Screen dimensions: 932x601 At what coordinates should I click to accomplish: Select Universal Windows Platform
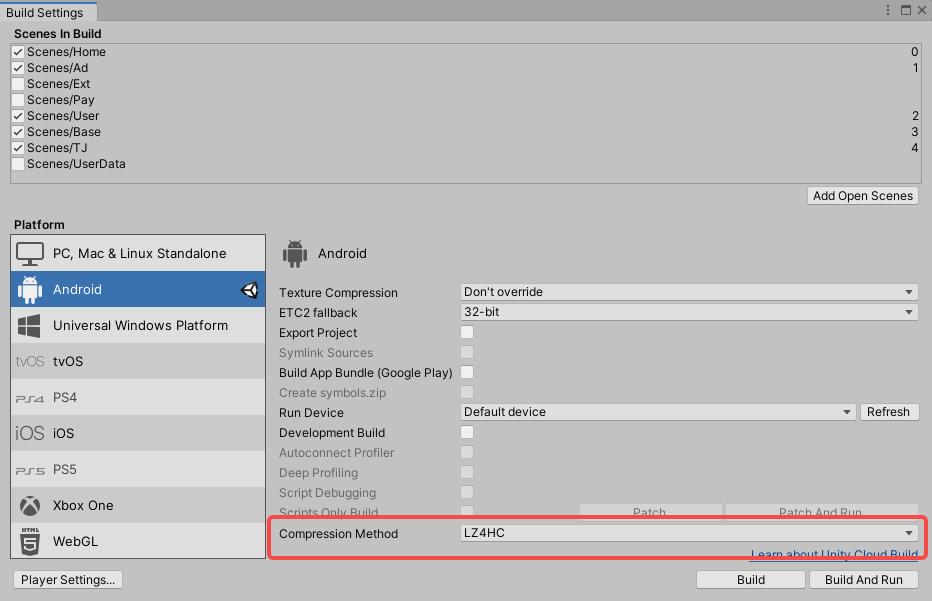[x=138, y=326]
